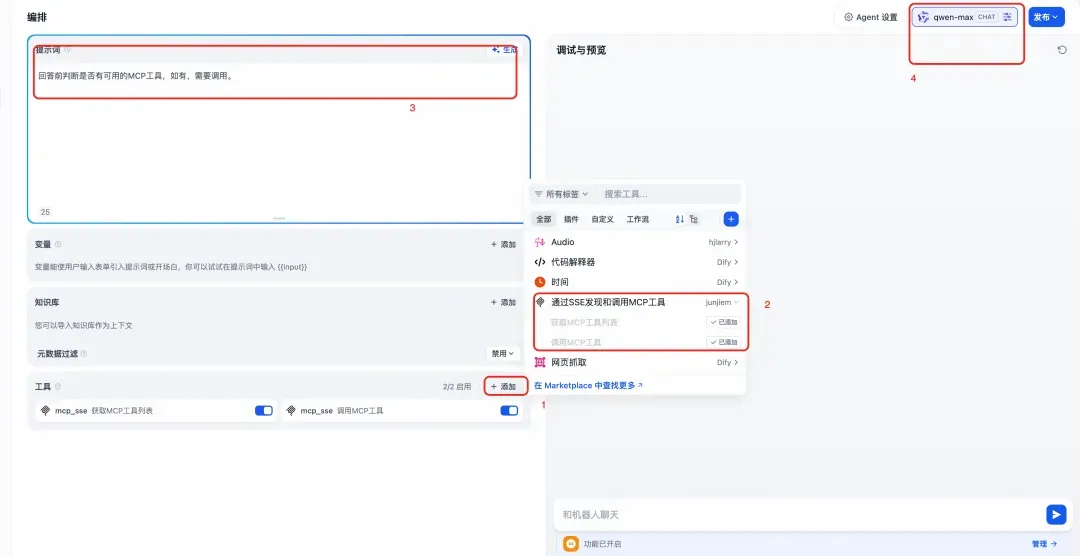Screen dimensions: 1080x556
Task: Click into the 搜索工具 search field
Action: [669, 194]
